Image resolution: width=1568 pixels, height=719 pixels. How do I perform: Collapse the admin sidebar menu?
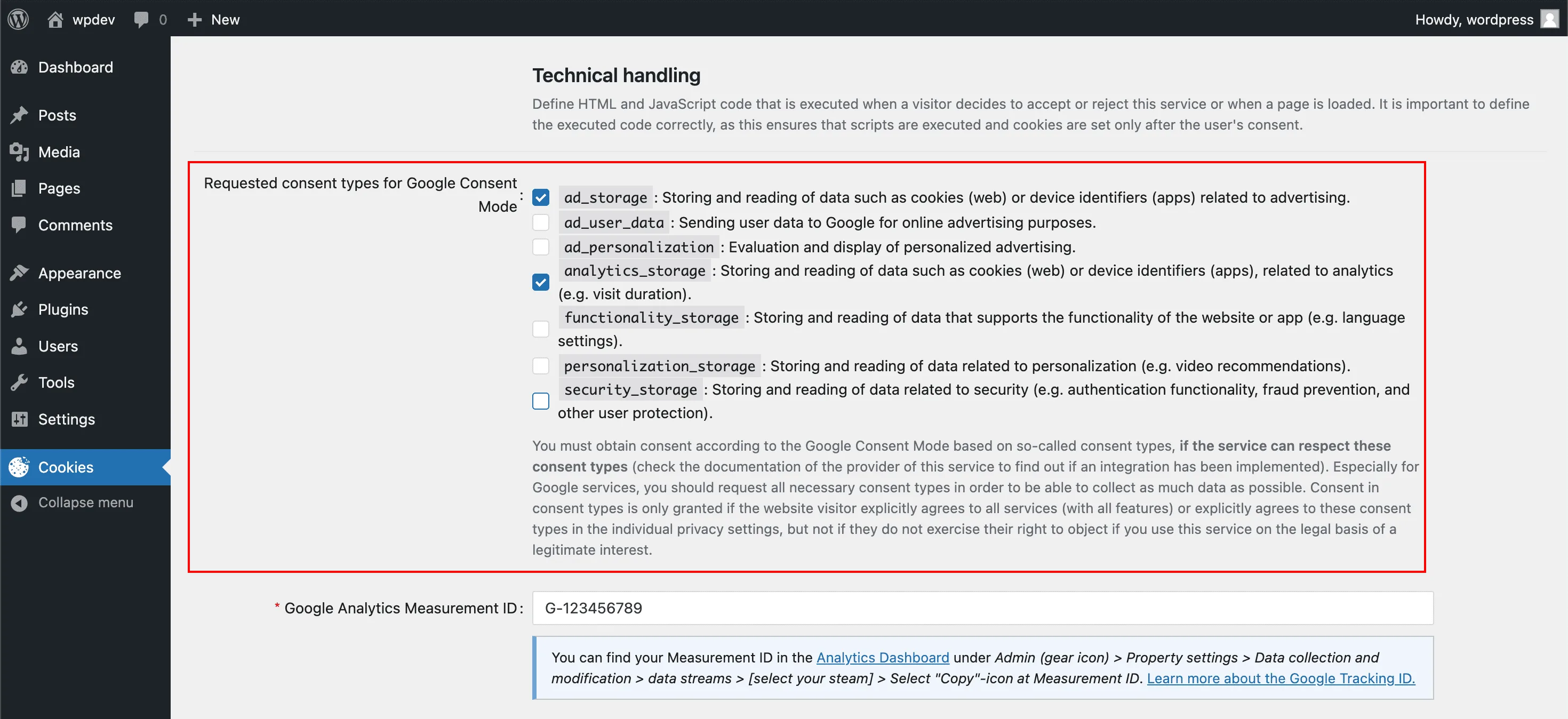85,502
